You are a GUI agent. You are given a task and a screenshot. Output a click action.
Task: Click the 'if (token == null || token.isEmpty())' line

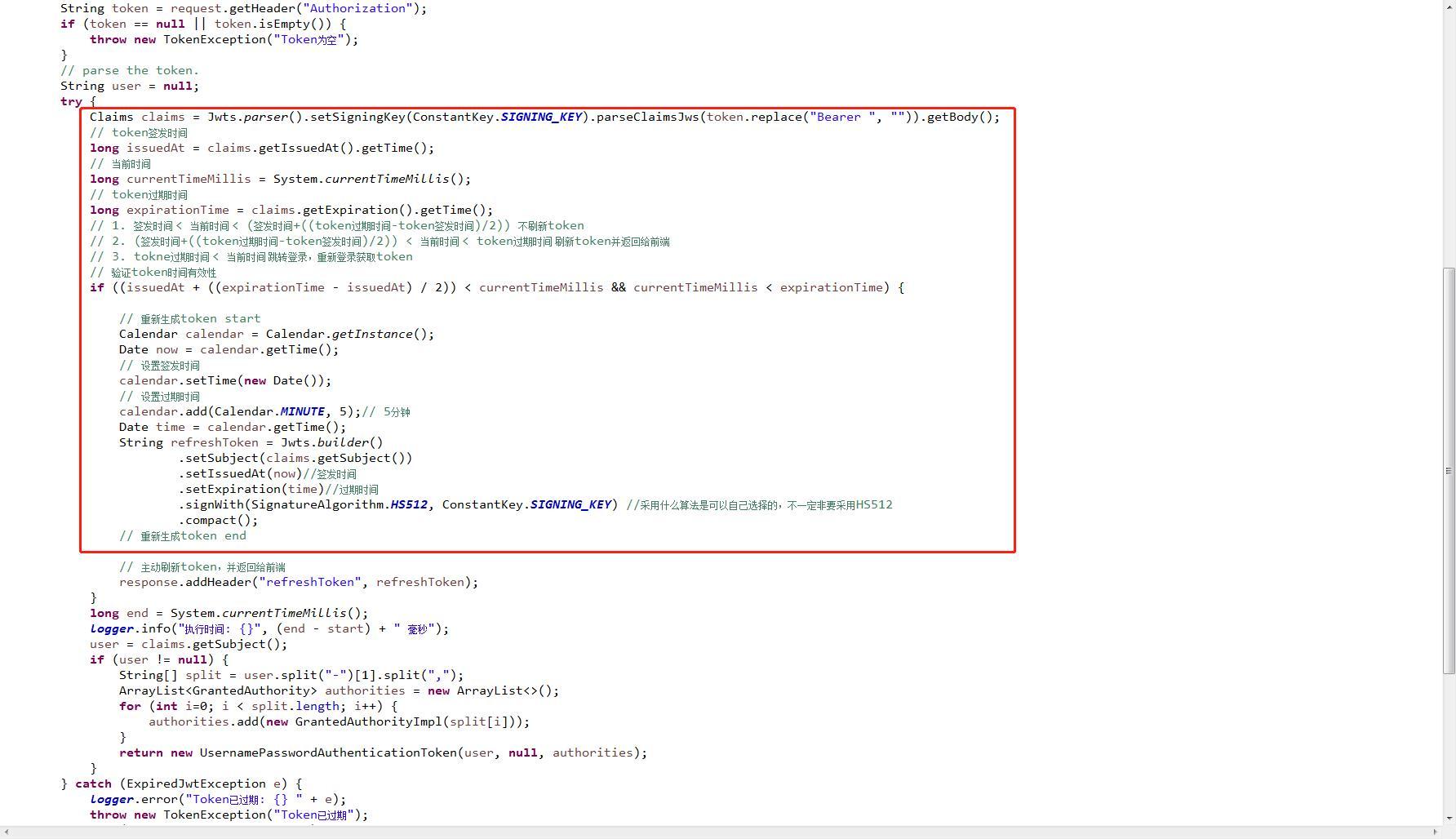[x=202, y=24]
